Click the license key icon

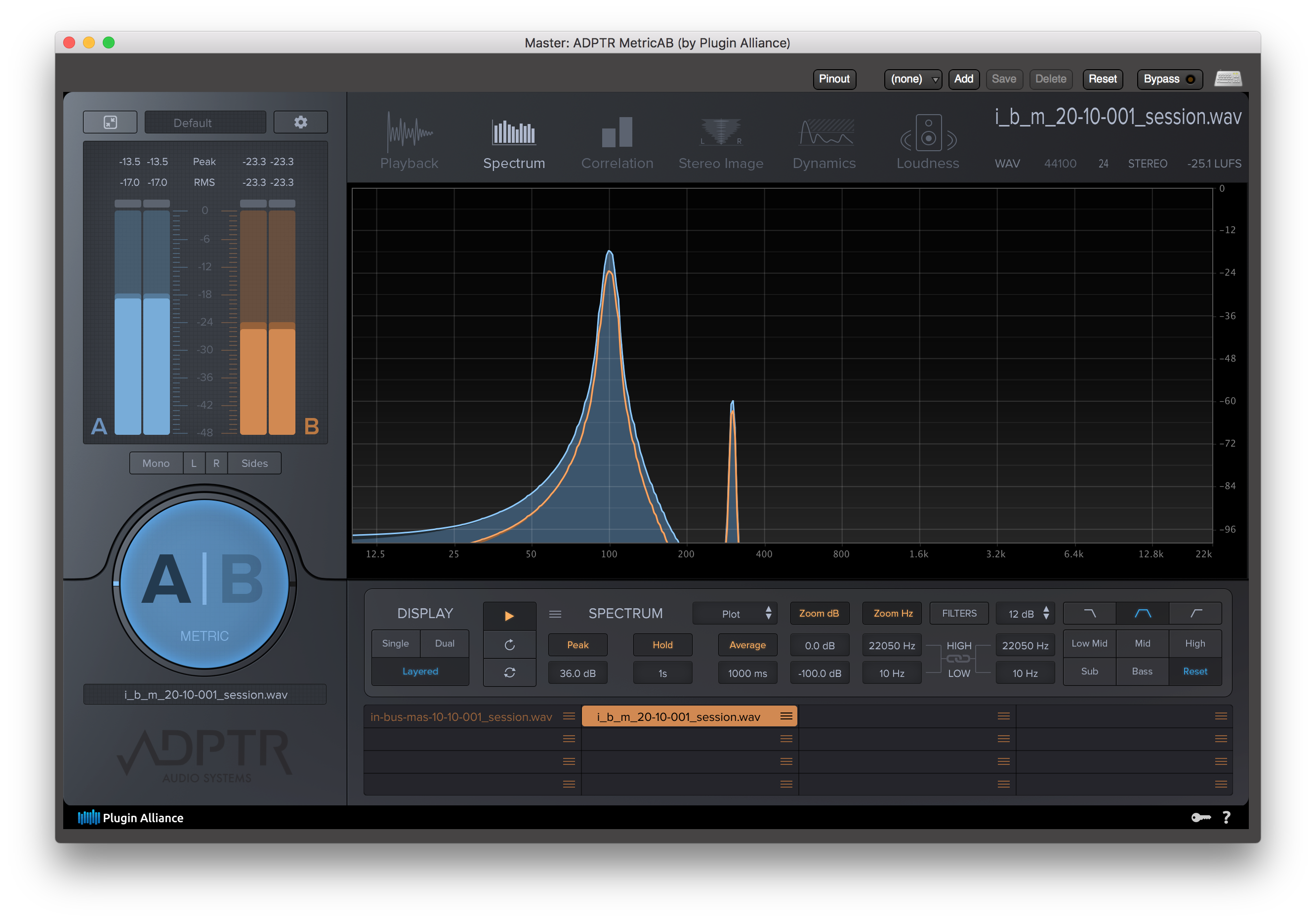pos(1200,818)
